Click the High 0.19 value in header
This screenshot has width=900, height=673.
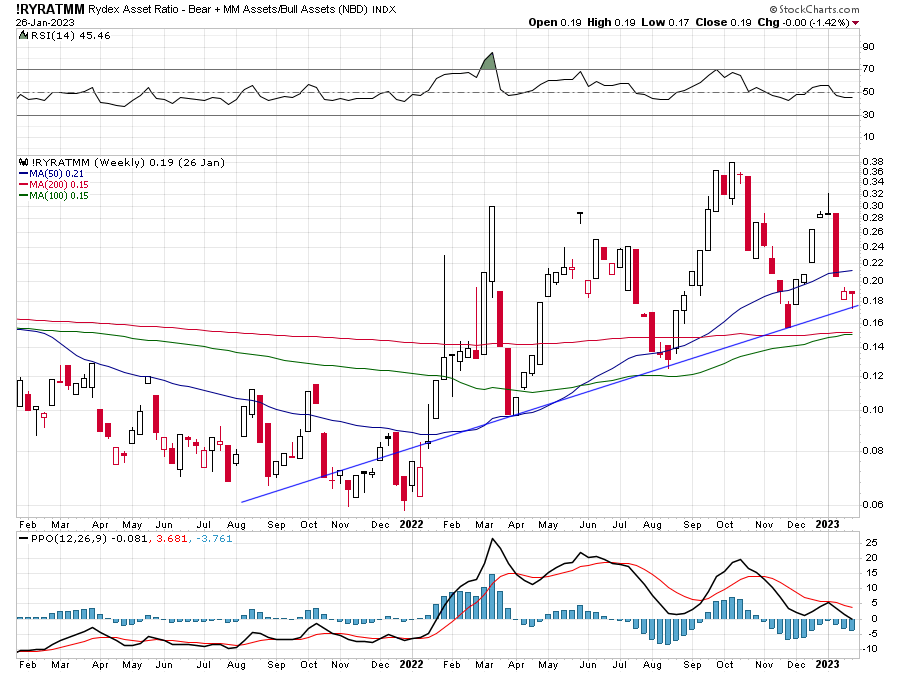pos(611,22)
